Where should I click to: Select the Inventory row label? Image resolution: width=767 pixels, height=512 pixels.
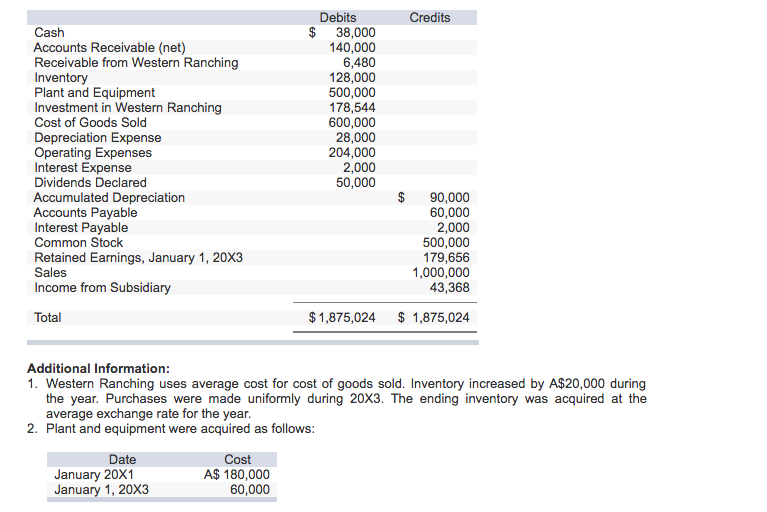click(61, 77)
